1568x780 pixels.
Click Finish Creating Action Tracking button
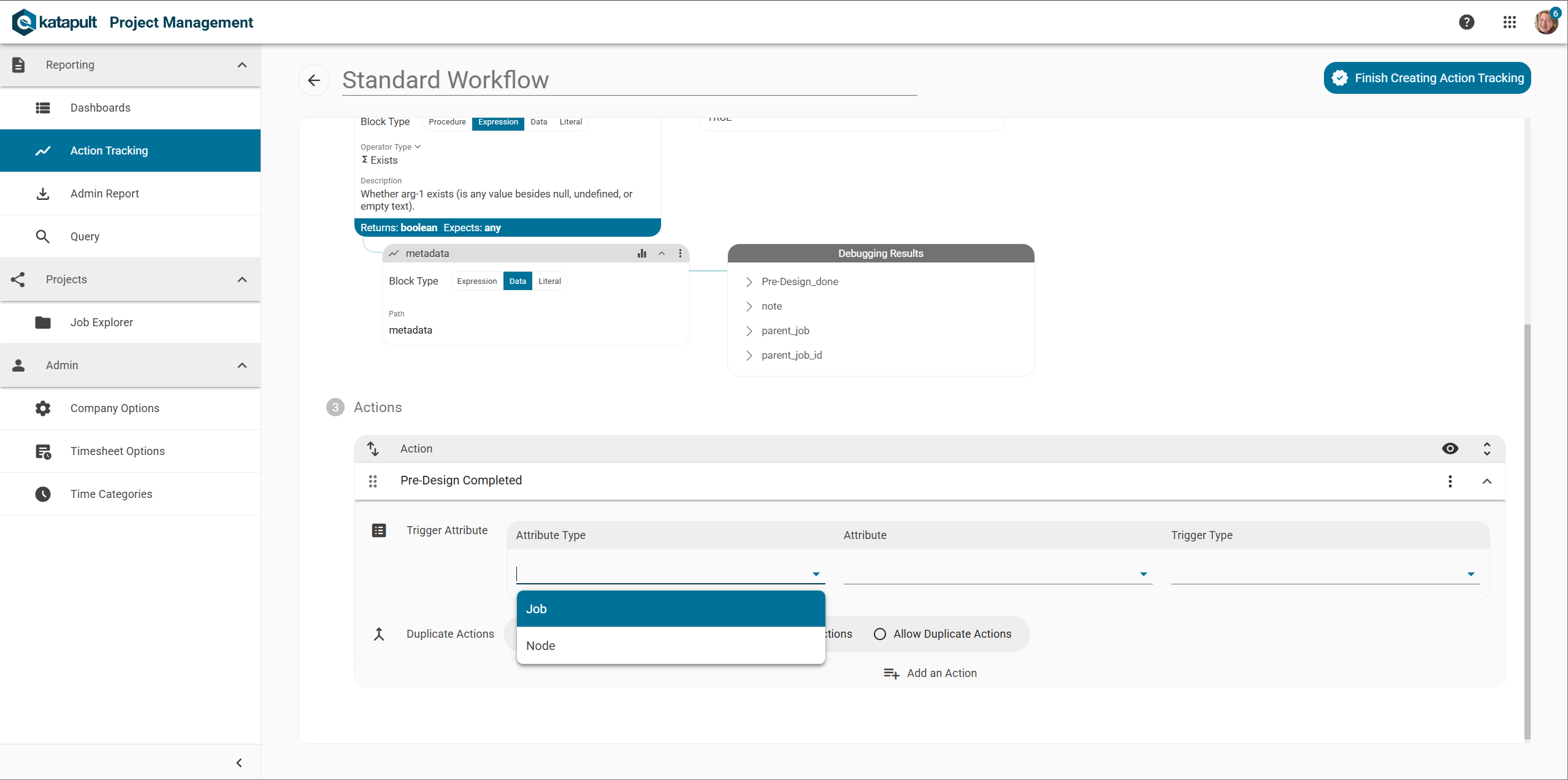click(x=1427, y=78)
